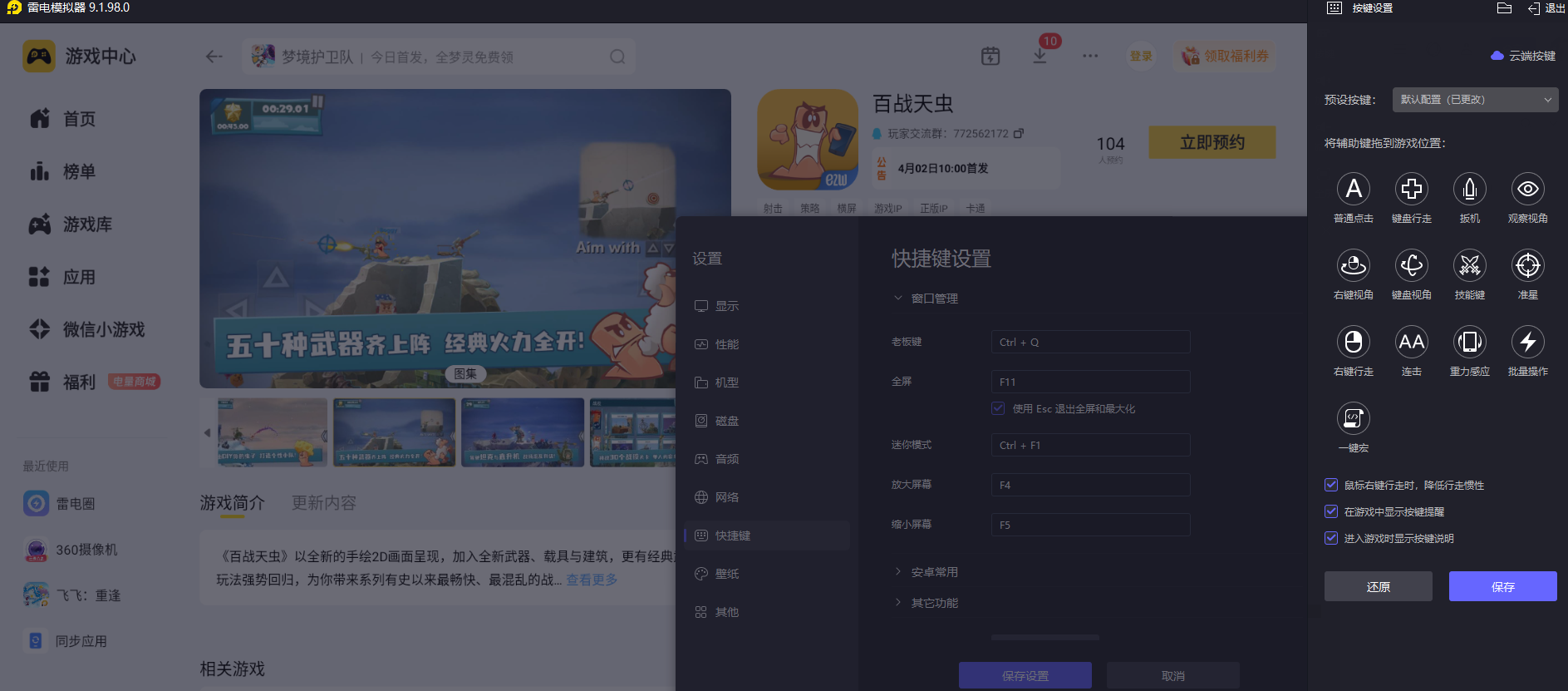Click the 保存 button in key settings

[1503, 586]
